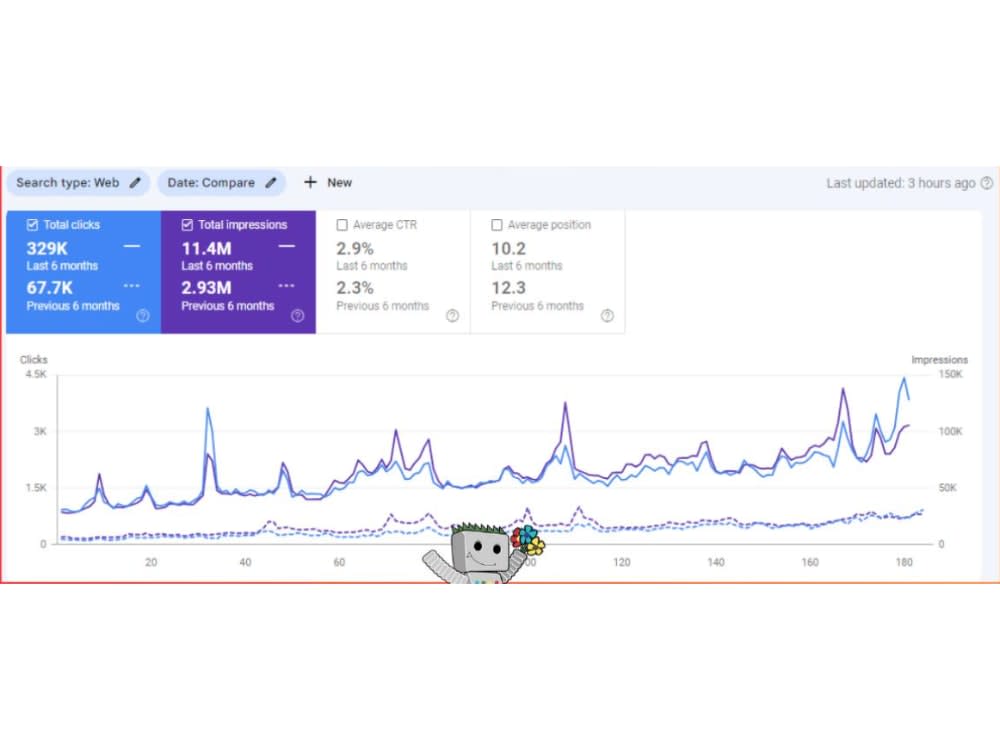Click the 1.5K clicks axis tick

36,487
